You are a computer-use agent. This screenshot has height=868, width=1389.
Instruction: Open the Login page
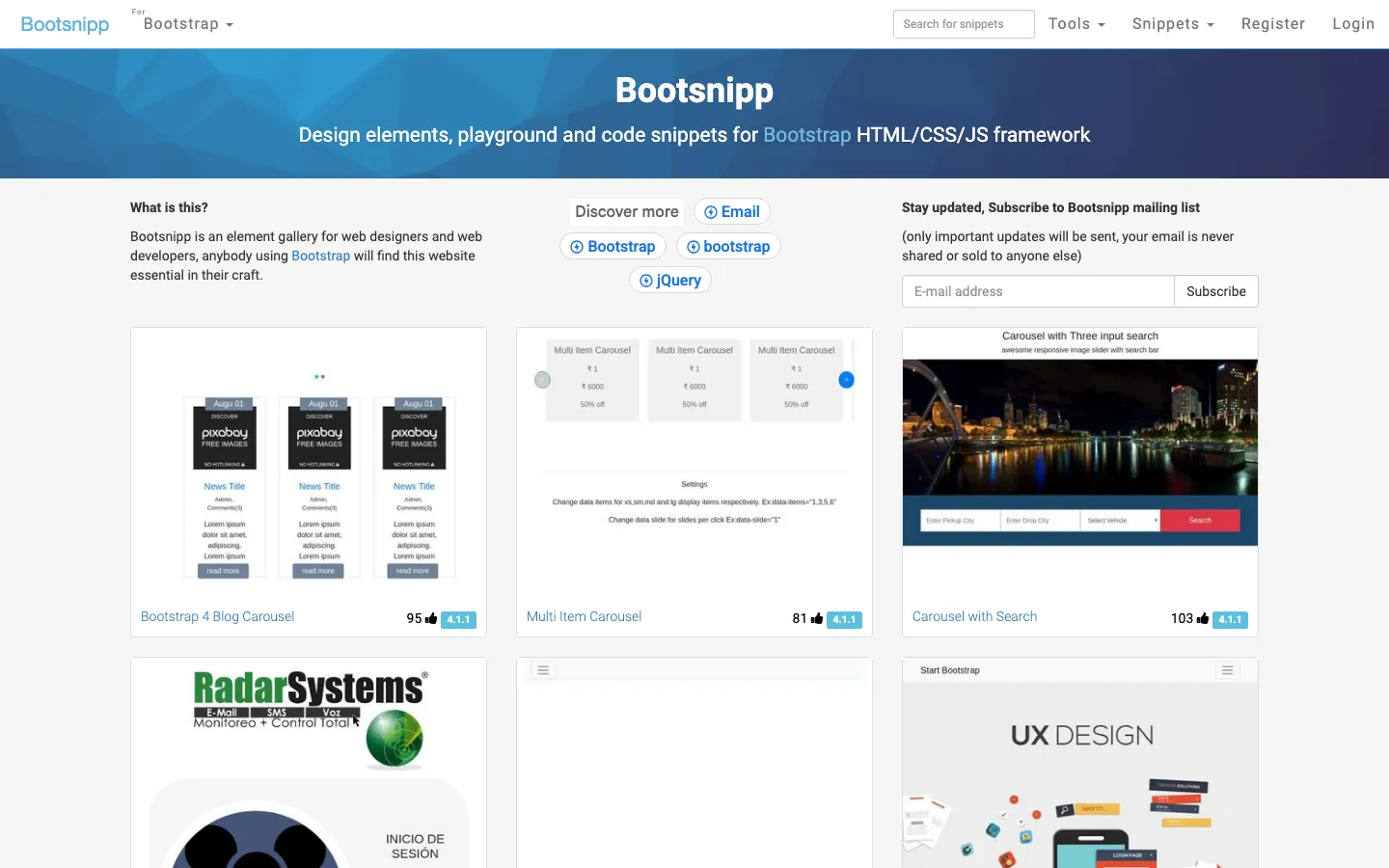point(1352,24)
